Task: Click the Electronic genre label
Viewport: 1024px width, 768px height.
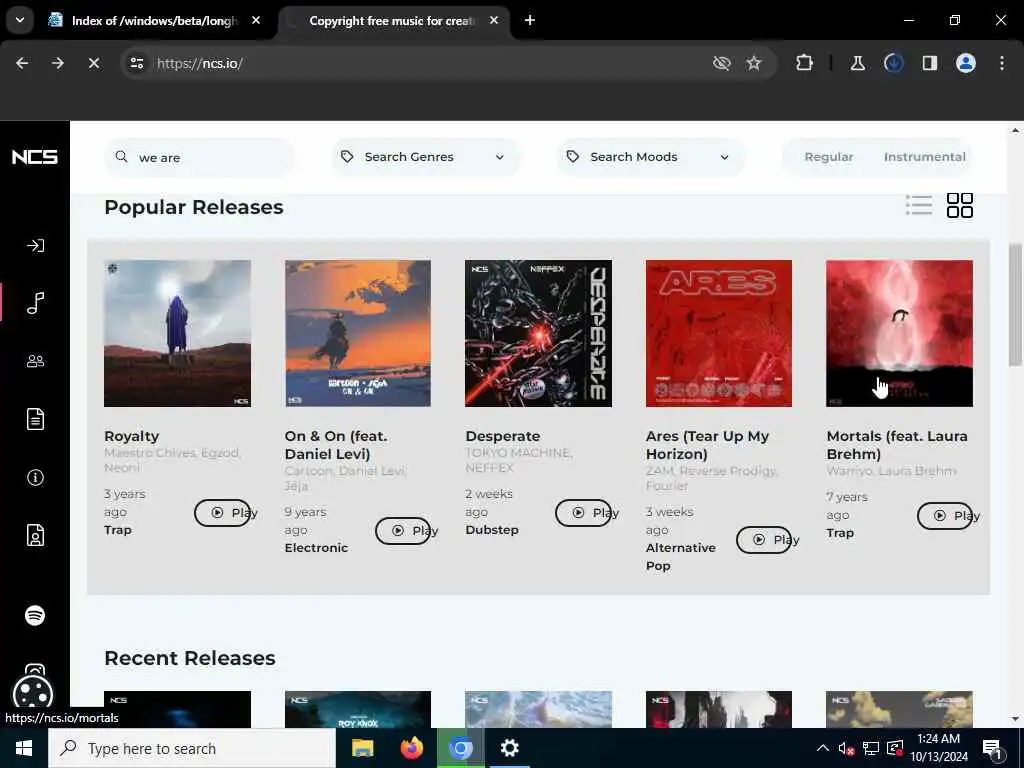Action: 316,548
